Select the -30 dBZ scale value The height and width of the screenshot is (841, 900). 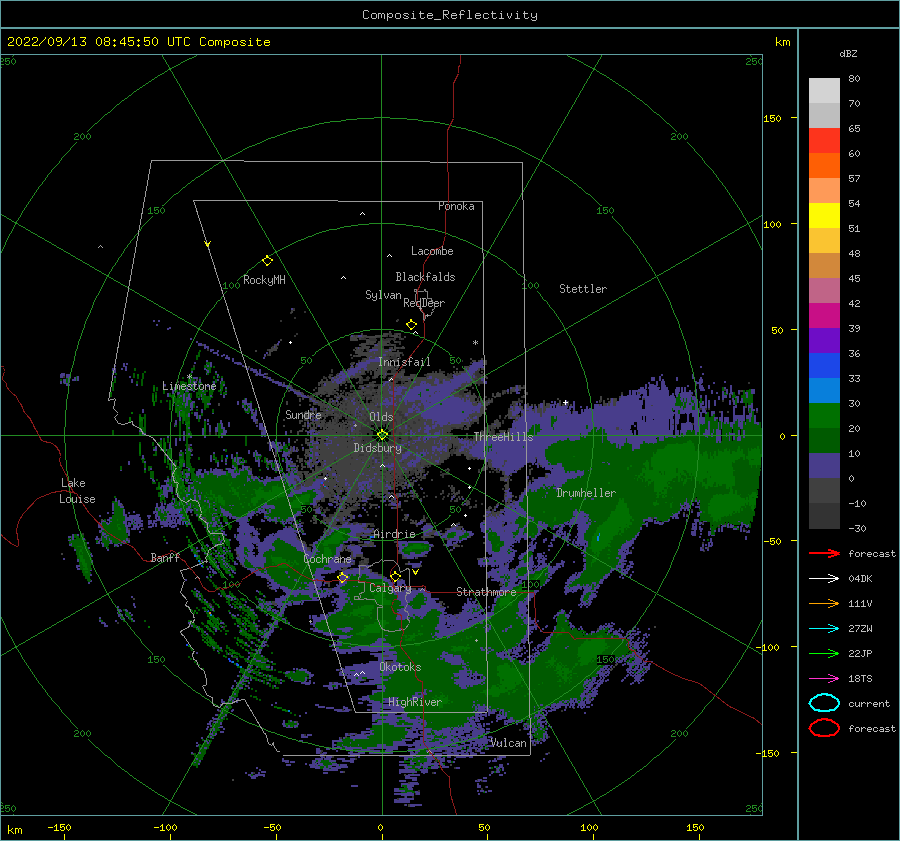click(x=858, y=528)
